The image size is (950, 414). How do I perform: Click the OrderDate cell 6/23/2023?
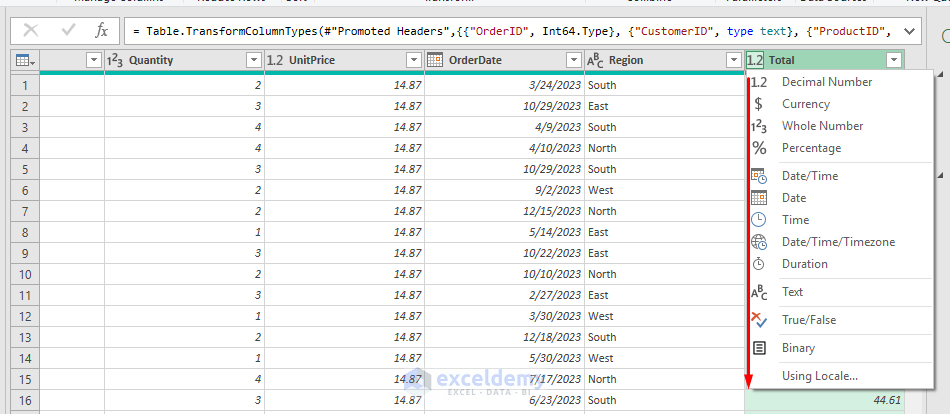(x=505, y=400)
